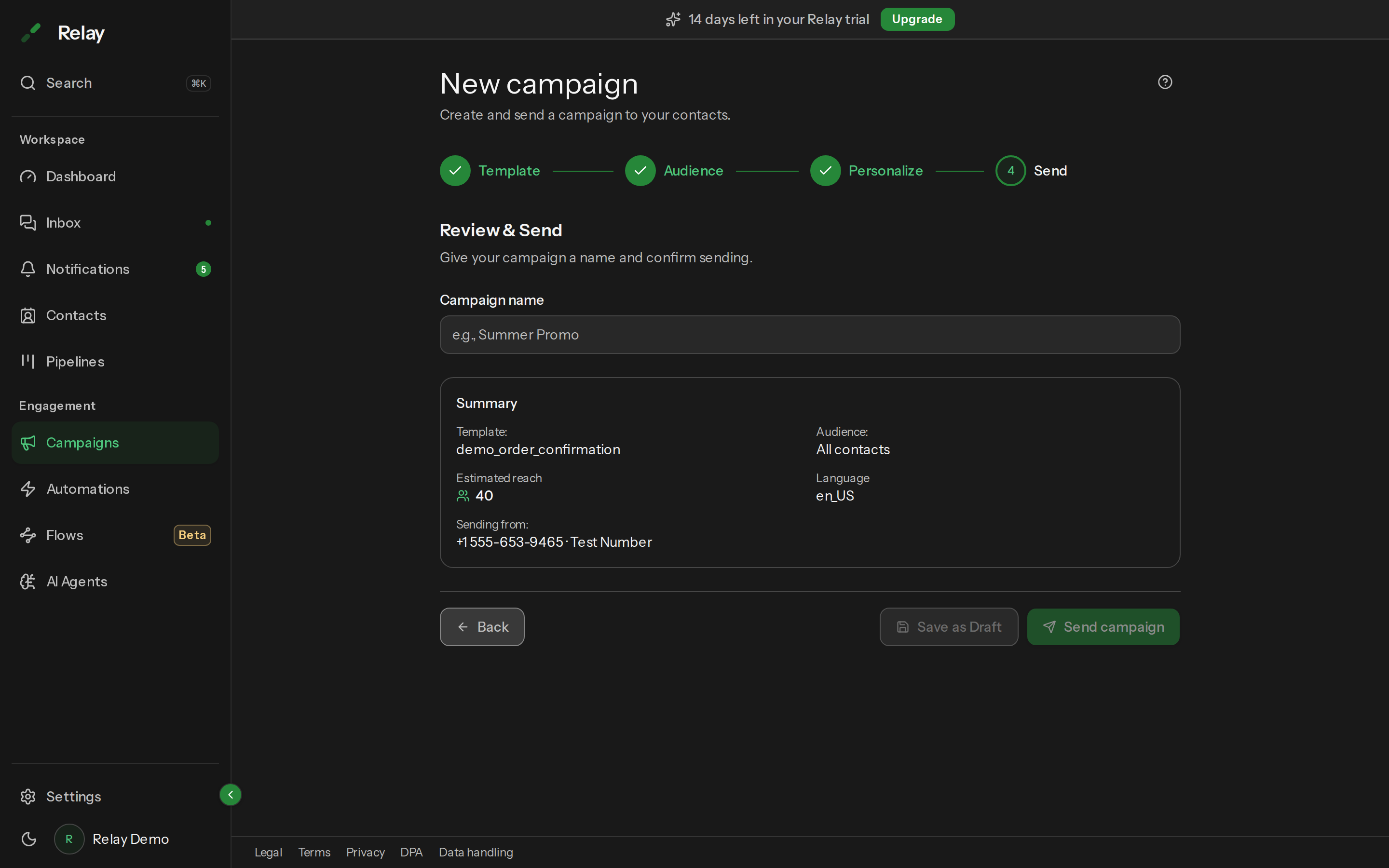Click the Settings gear icon
1389x868 pixels.
pos(28,796)
